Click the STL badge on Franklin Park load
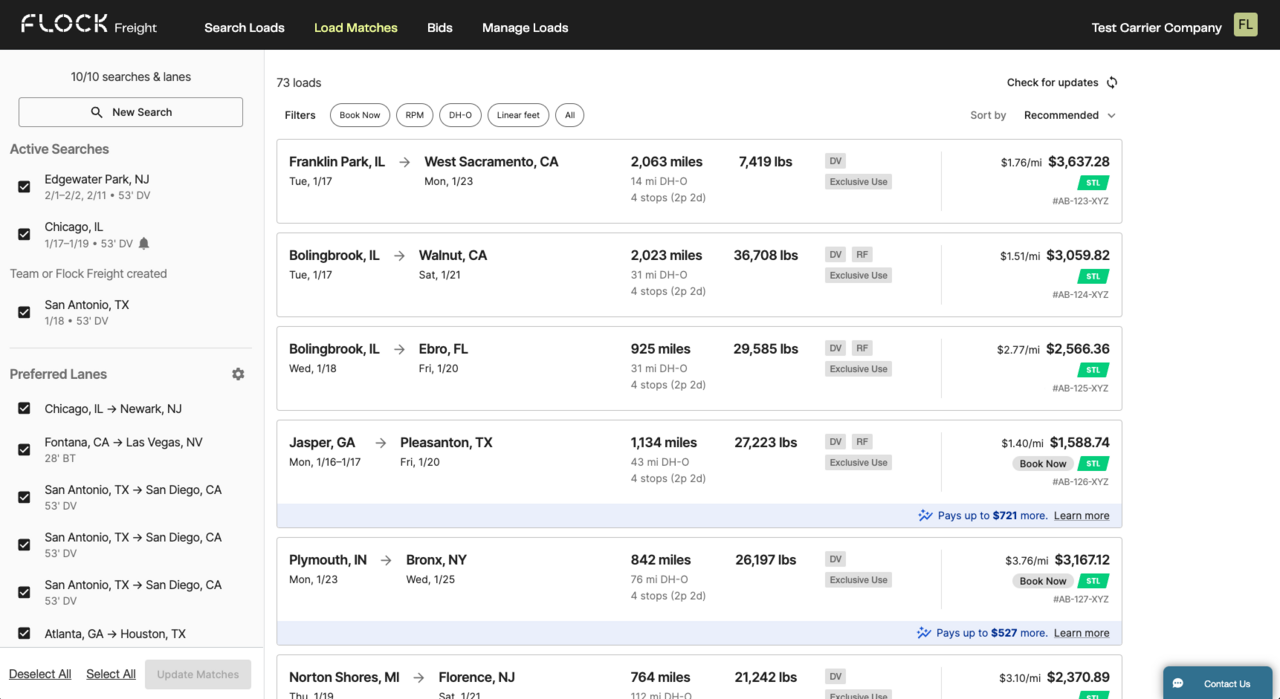 click(x=1093, y=183)
